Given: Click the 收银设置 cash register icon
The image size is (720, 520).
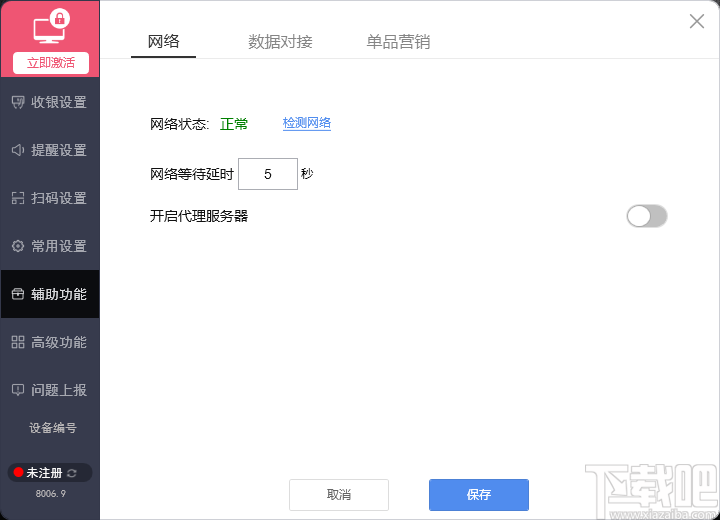Looking at the screenshot, I should tap(18, 102).
